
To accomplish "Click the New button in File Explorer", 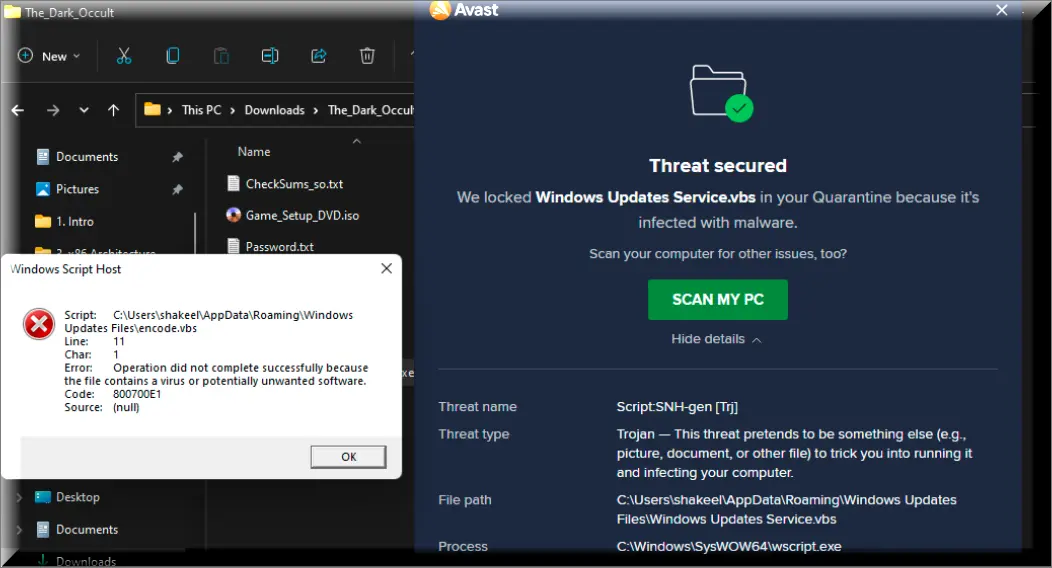I will coord(49,56).
